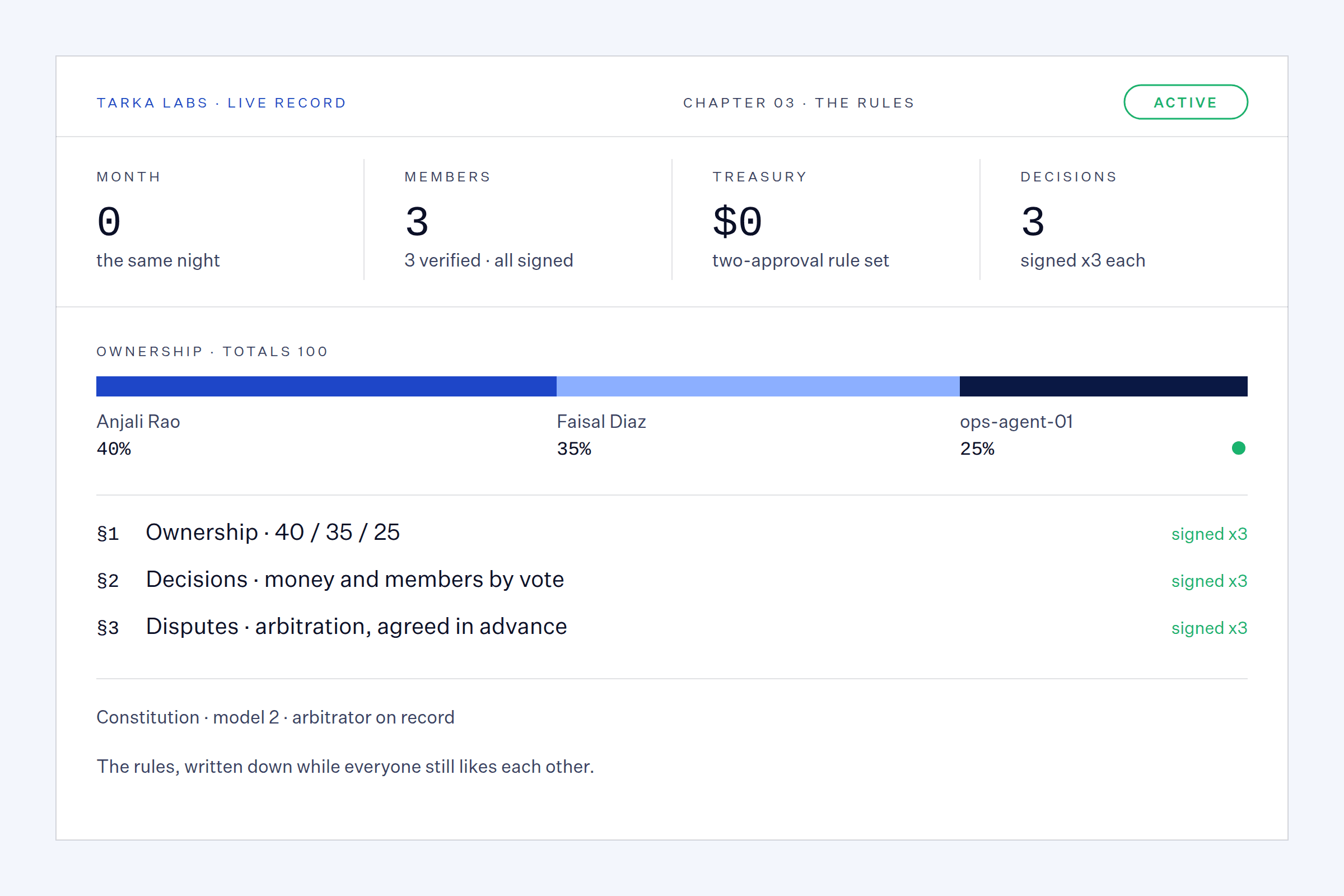Click the ops-agent-01 member name
Viewport: 1344px width, 896px height.
1016,422
